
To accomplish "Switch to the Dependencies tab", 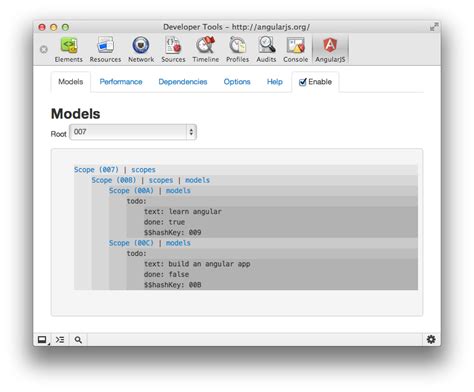I will pos(183,82).
